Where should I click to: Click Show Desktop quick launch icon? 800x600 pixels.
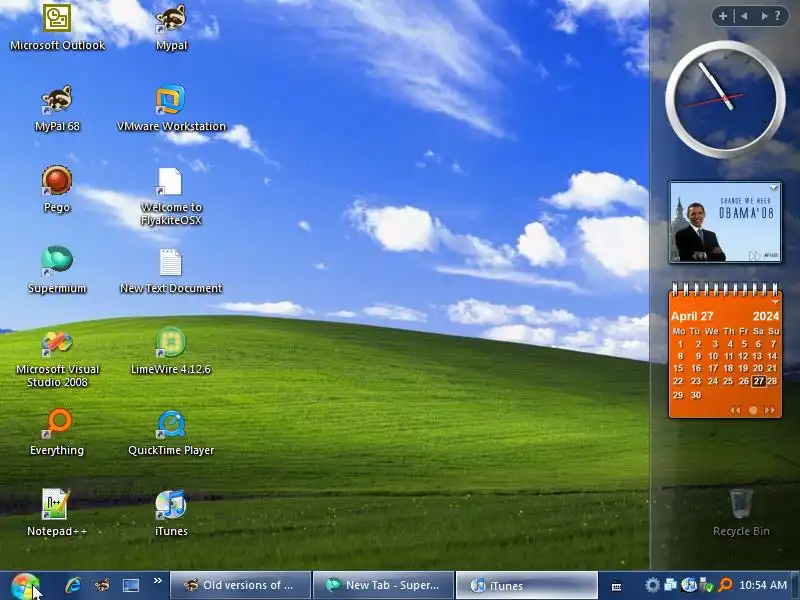pos(131,586)
